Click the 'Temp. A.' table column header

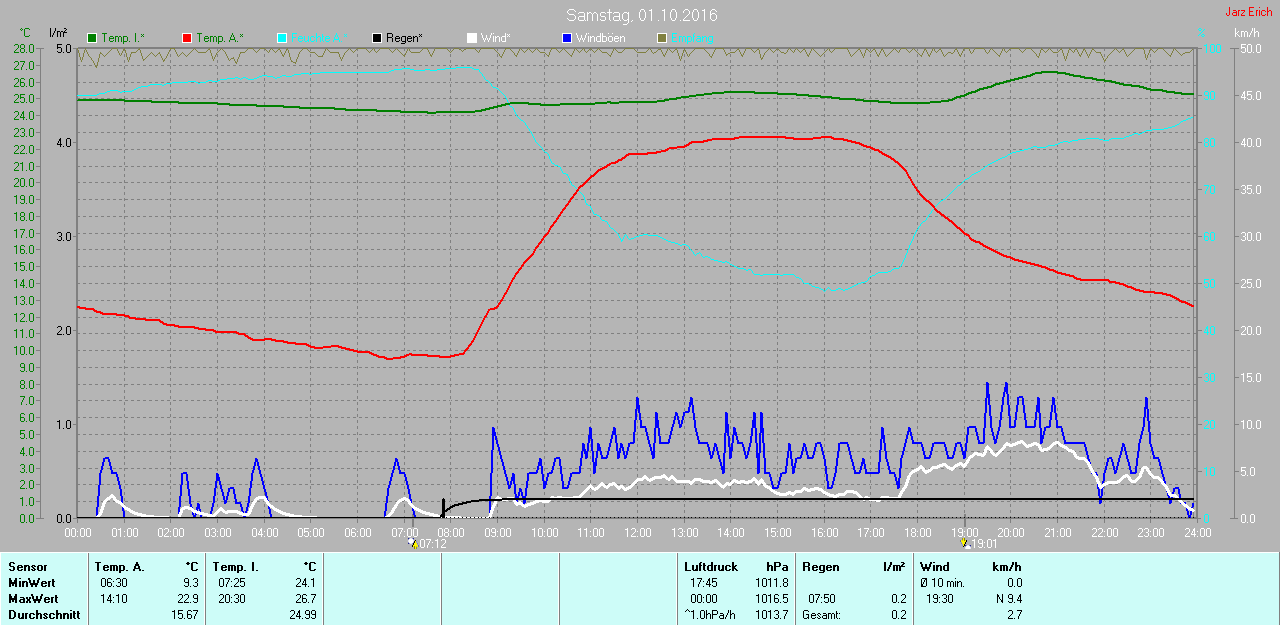coord(120,567)
